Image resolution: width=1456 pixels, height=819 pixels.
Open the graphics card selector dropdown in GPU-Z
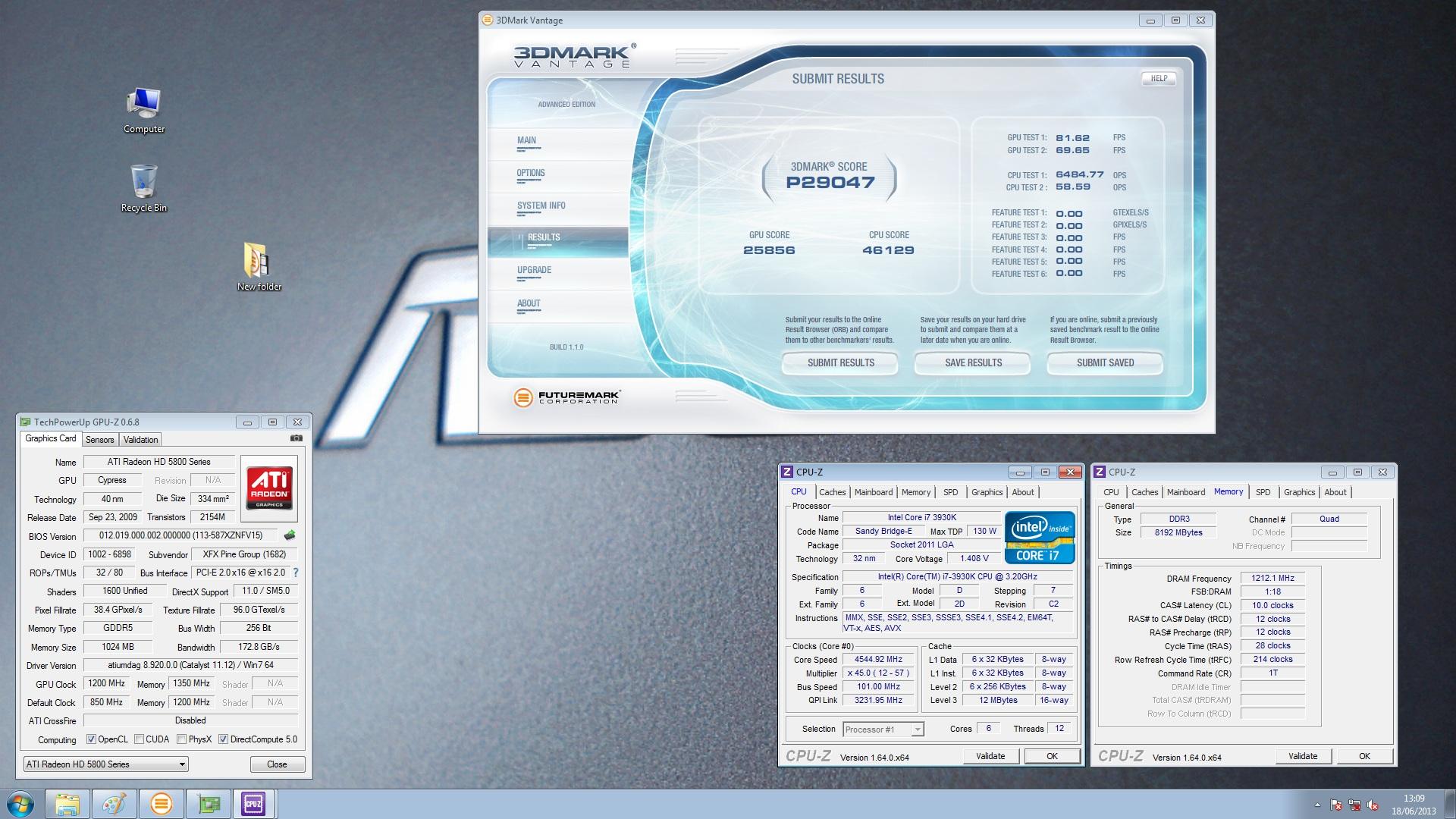click(x=105, y=764)
